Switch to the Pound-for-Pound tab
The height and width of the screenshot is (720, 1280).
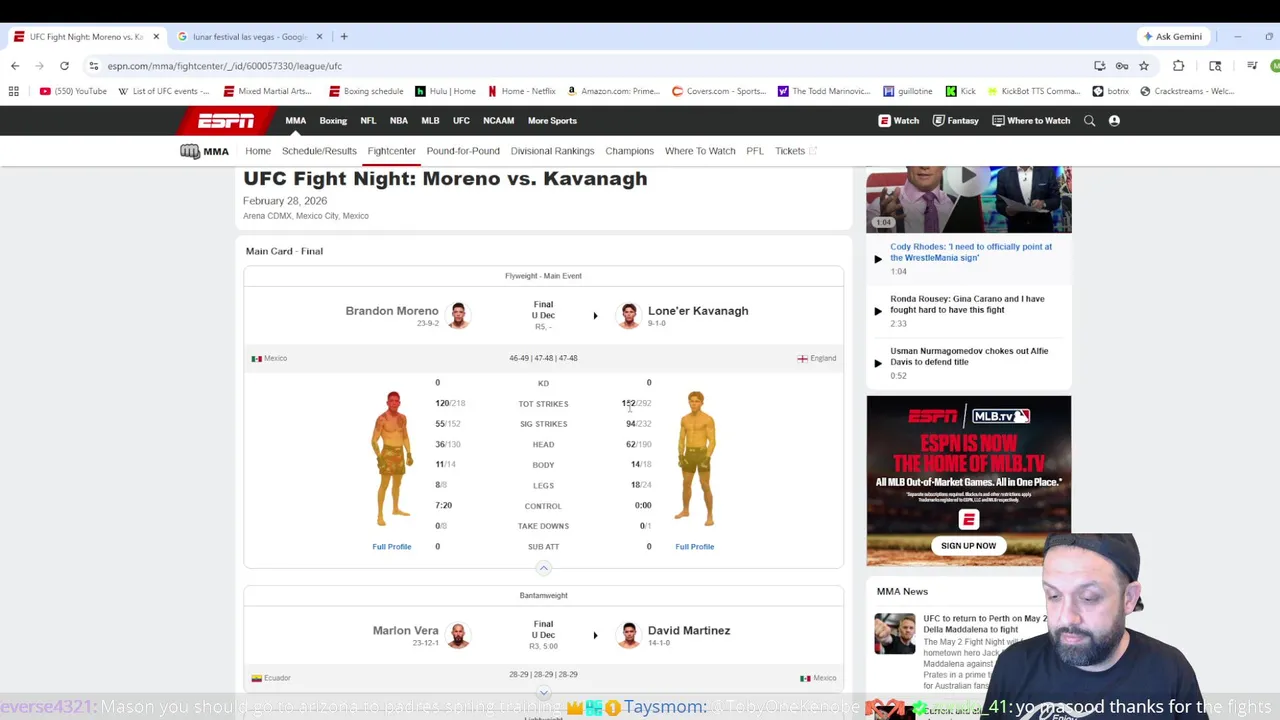click(463, 151)
